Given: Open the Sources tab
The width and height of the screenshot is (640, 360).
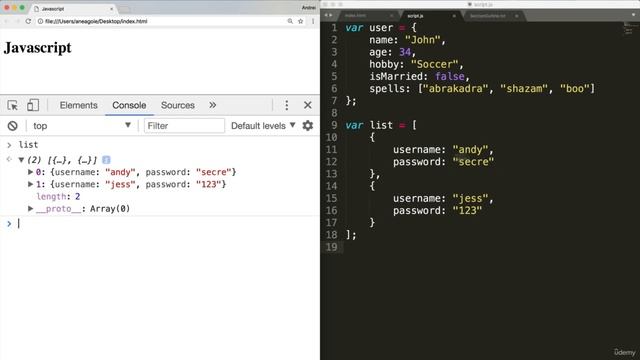Looking at the screenshot, I should pyautogui.click(x=178, y=105).
